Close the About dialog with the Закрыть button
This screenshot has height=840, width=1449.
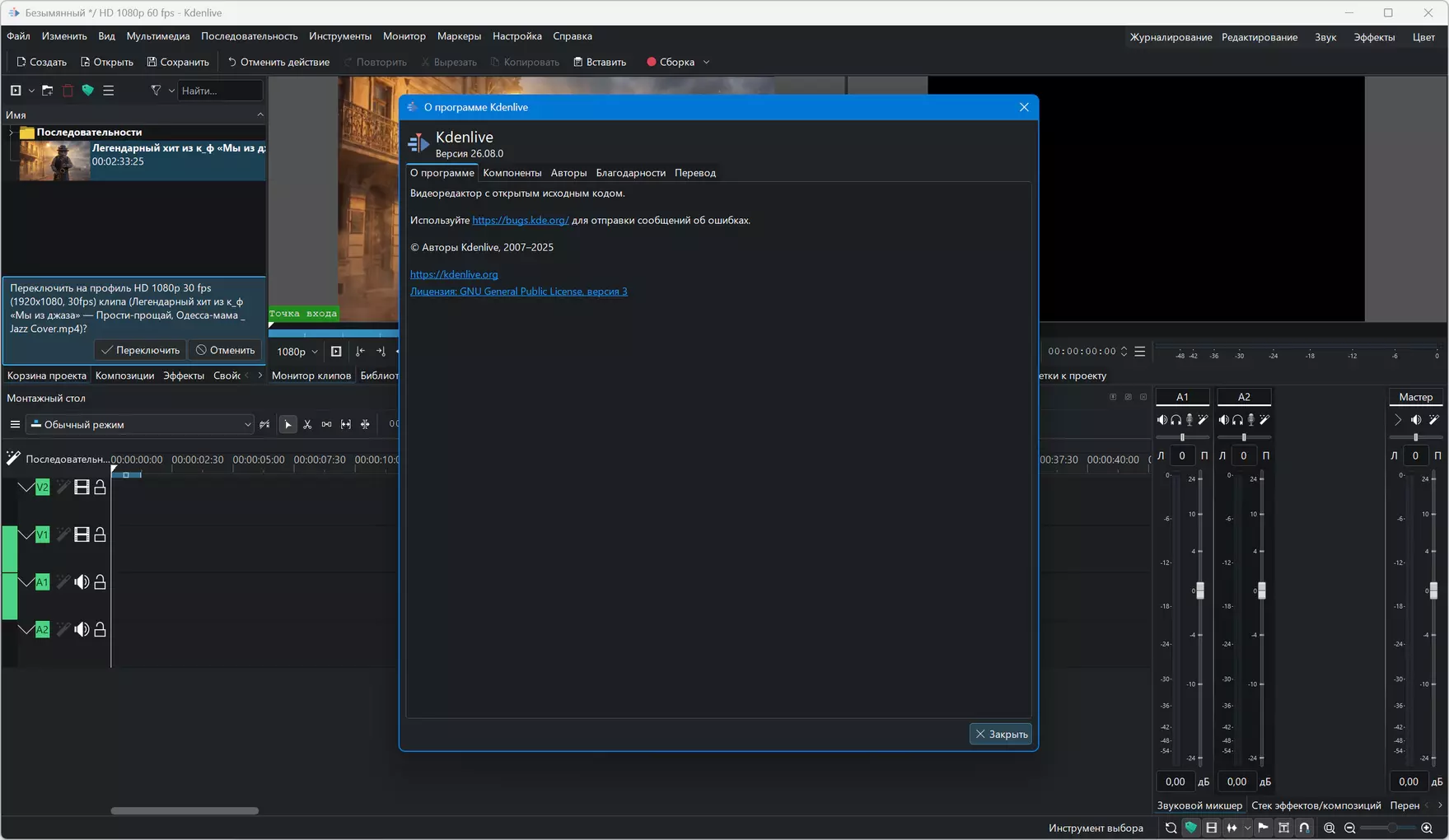[x=1001, y=735]
